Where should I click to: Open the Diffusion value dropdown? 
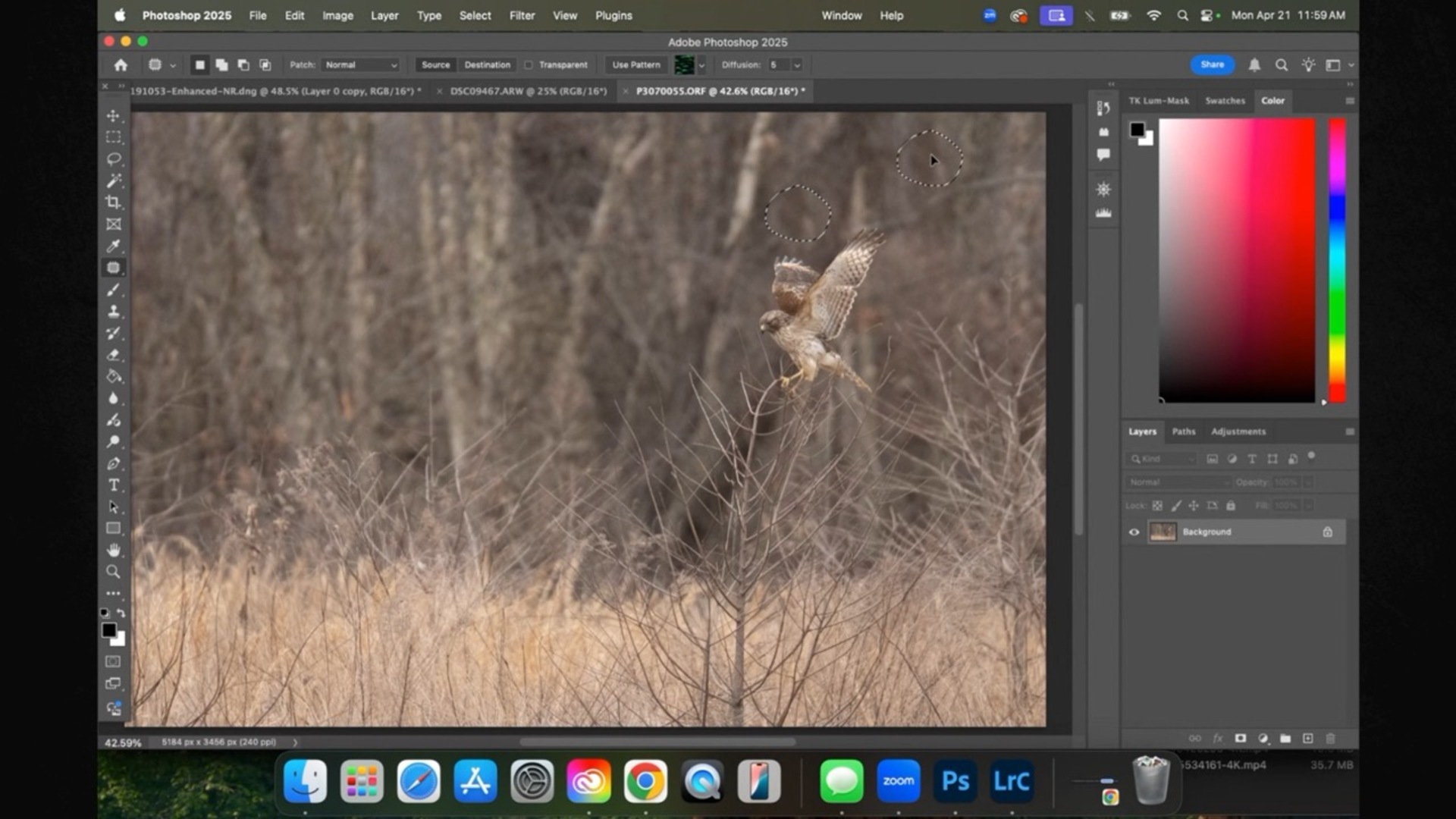tap(796, 64)
